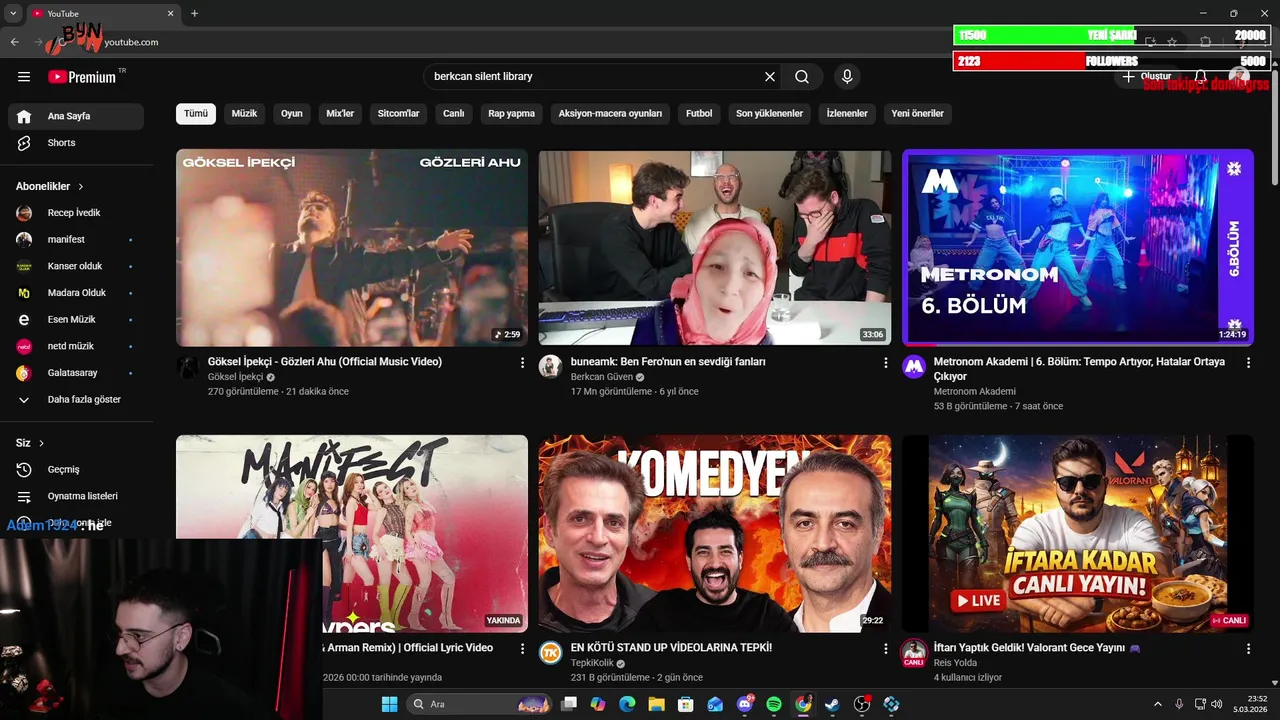Open more options for manifest lyric video

click(x=522, y=649)
